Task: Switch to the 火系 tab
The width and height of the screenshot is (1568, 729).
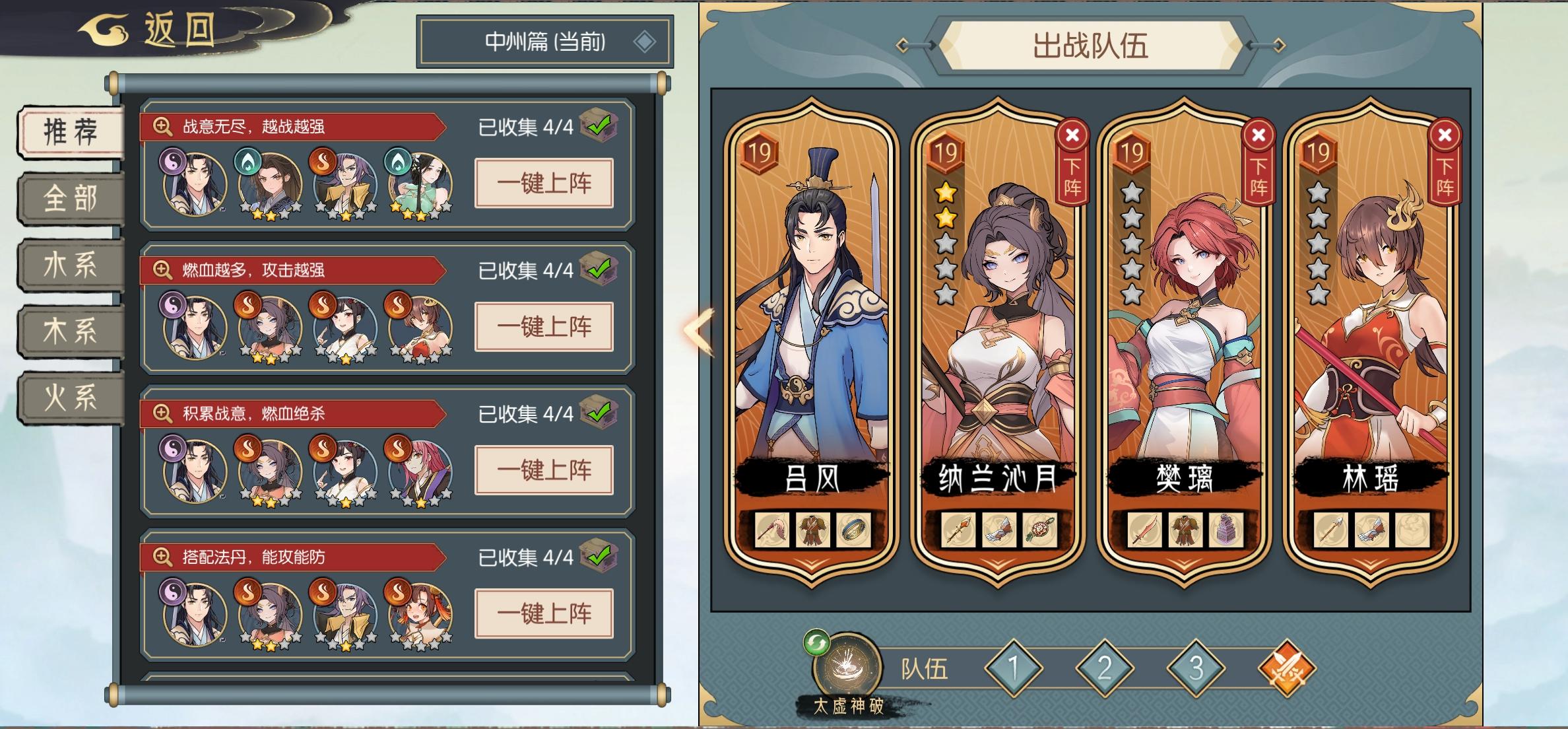Action: (71, 398)
